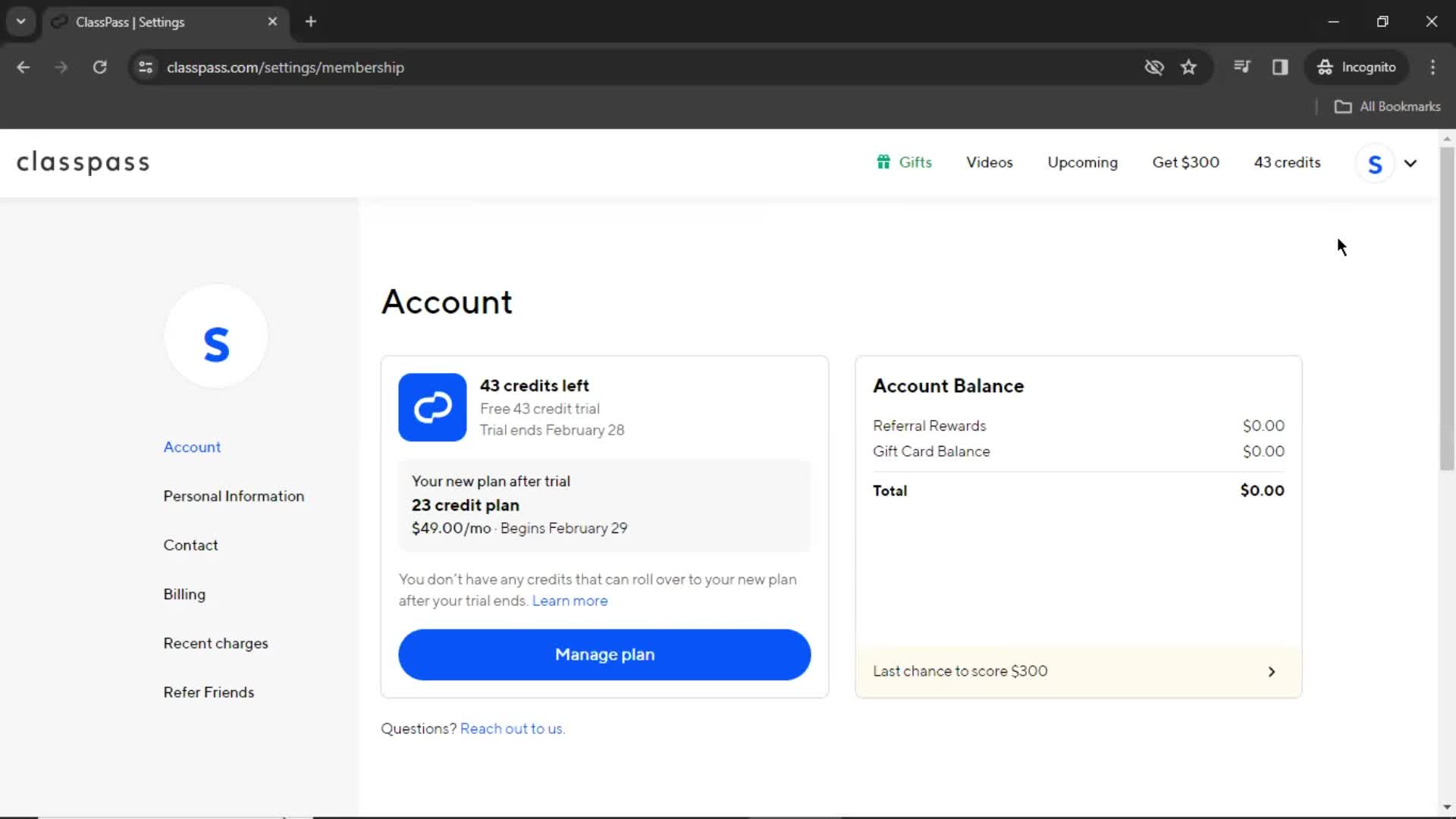Image resolution: width=1456 pixels, height=819 pixels.
Task: Click the large S avatar in the sidebar
Action: 216,336
